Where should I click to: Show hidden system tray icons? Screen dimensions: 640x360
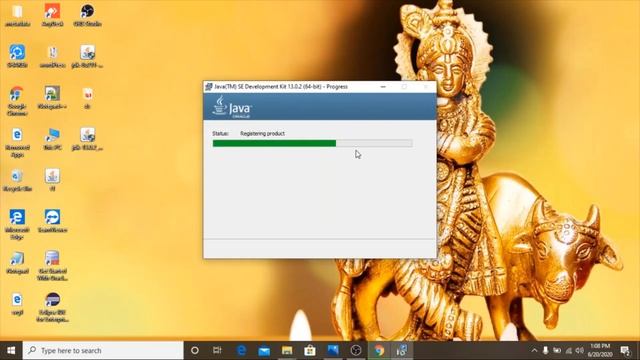point(534,350)
